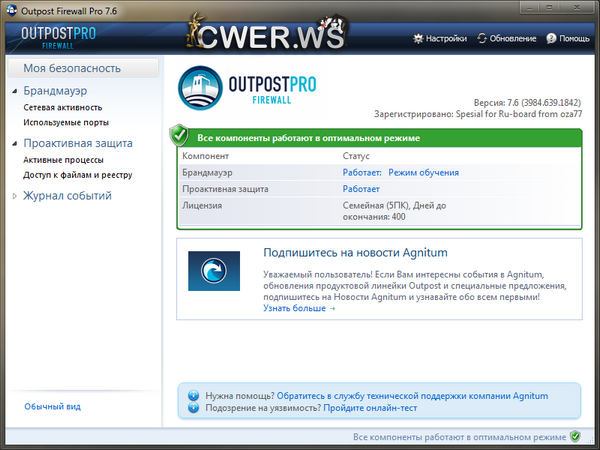Click green shield icon in status bar

575,437
